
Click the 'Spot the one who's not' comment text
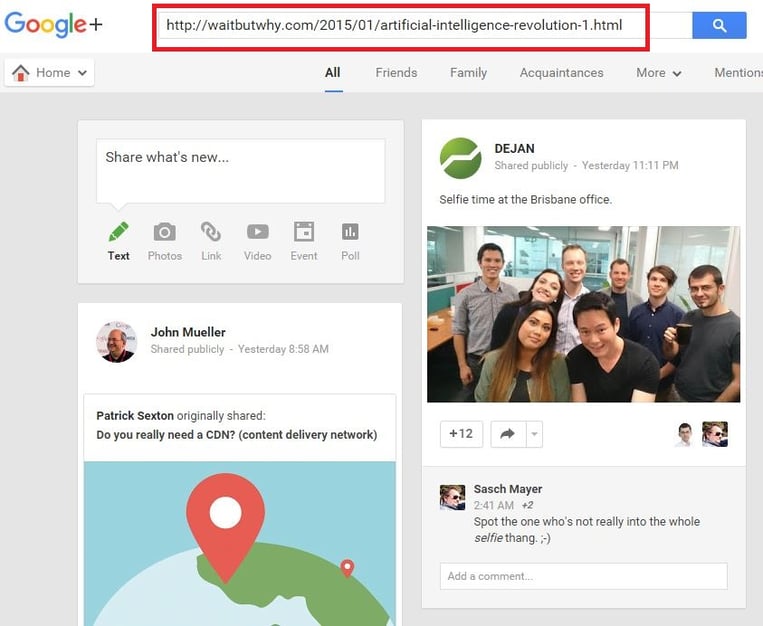(587, 530)
